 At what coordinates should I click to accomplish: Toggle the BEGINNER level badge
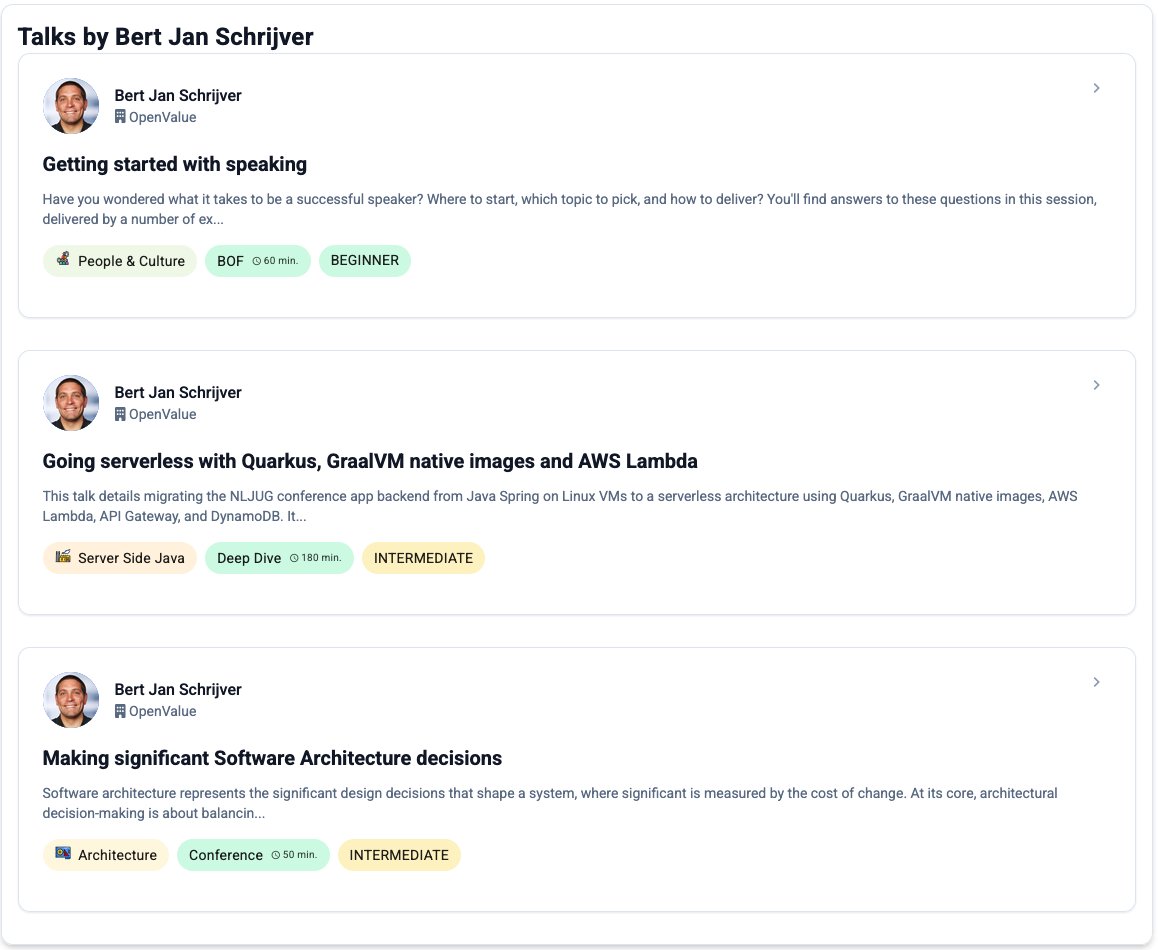pyautogui.click(x=365, y=260)
